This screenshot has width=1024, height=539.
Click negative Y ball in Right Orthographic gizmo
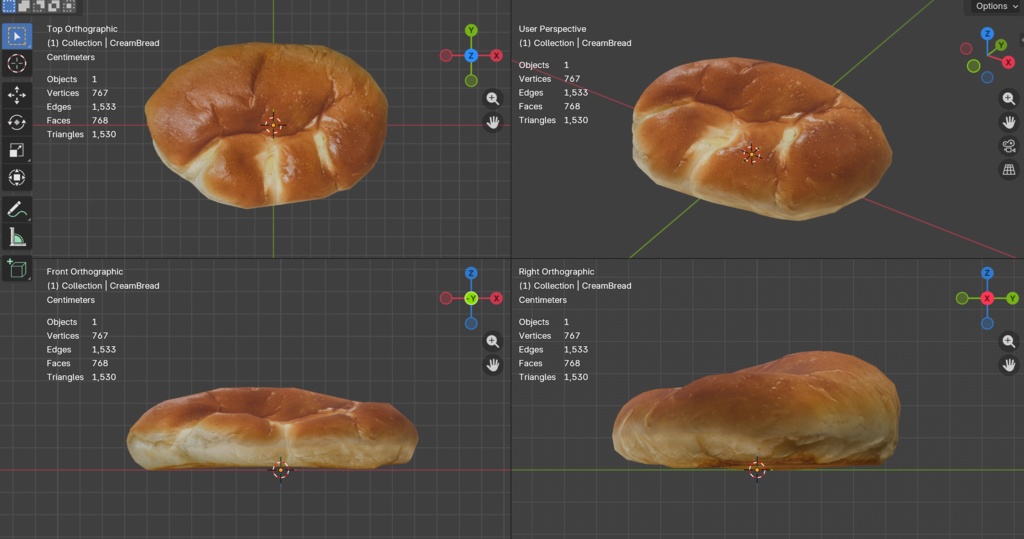click(x=962, y=299)
